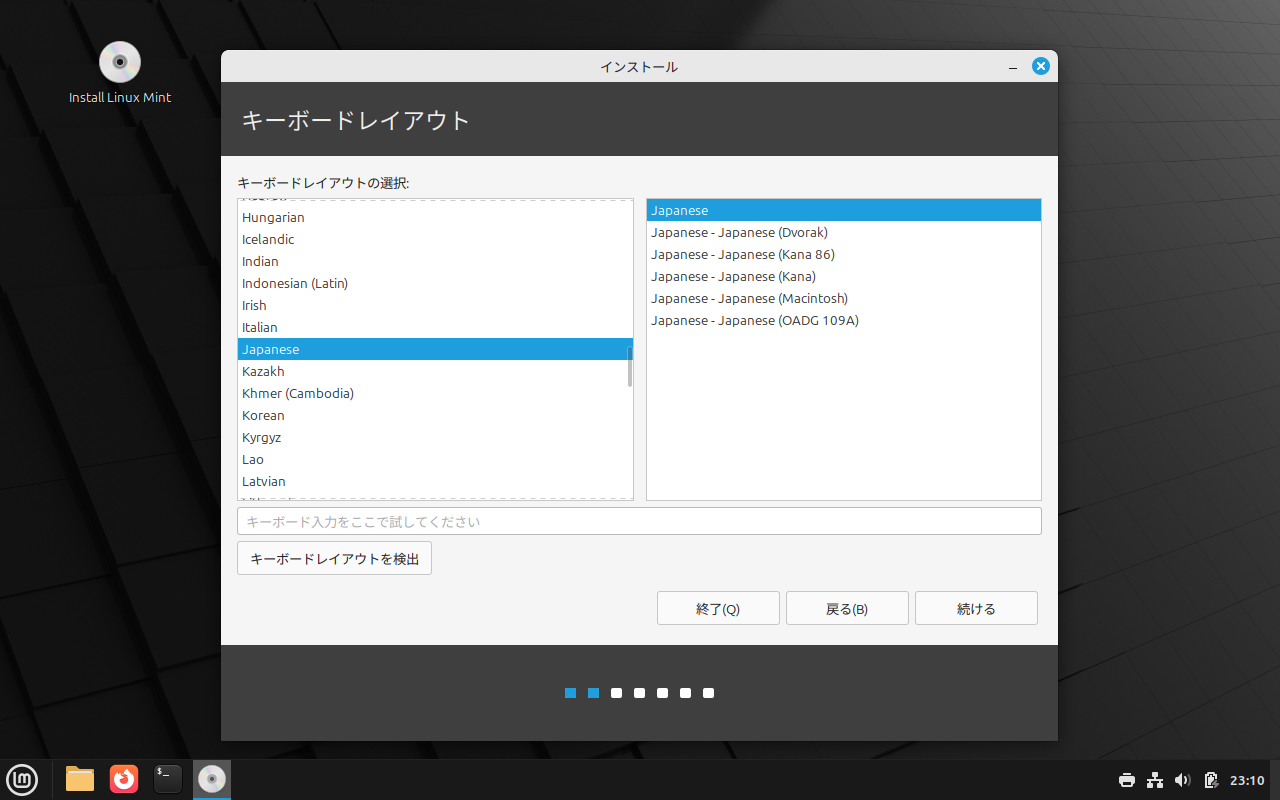1280x800 pixels.
Task: Select Italian in the layout list
Action: [x=435, y=327]
